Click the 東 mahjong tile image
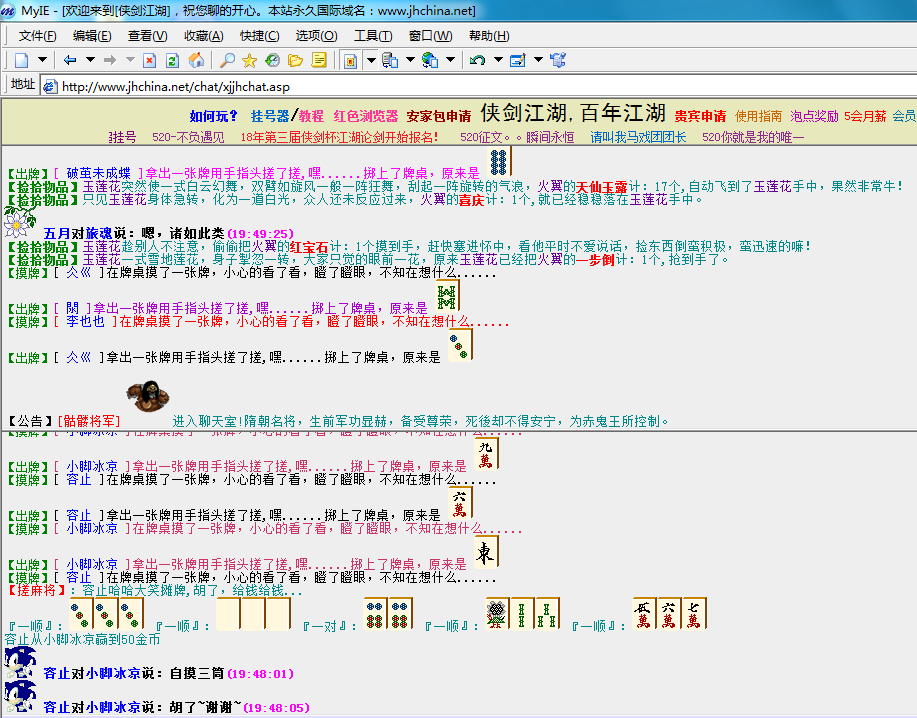The width and height of the screenshot is (917, 718). pyautogui.click(x=486, y=553)
